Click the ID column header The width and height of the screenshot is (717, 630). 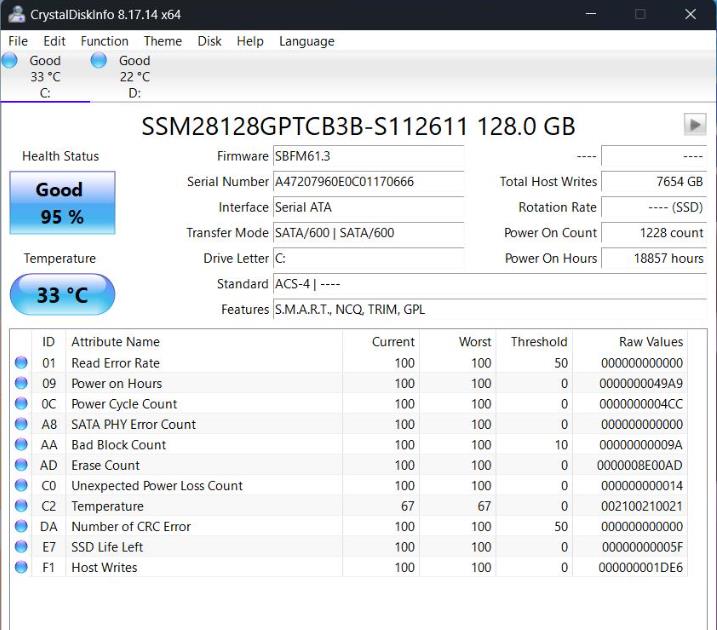pos(48,342)
